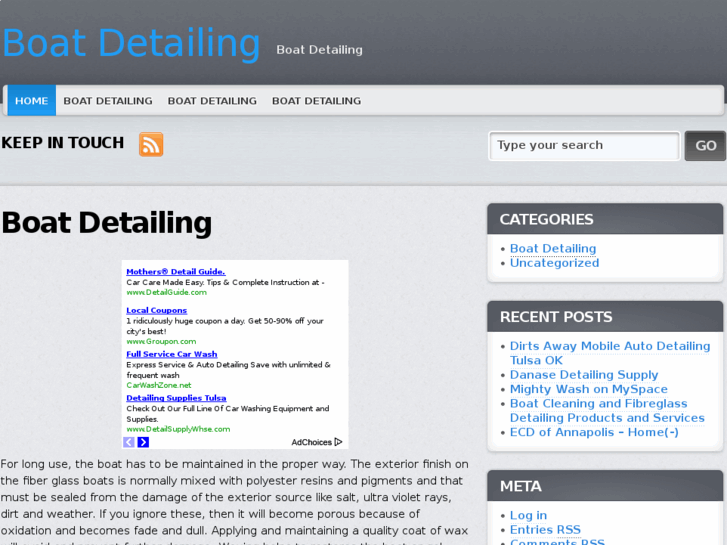727x545 pixels.
Task: Open Boat Cleaning and Fibreglass post
Action: pos(607,410)
